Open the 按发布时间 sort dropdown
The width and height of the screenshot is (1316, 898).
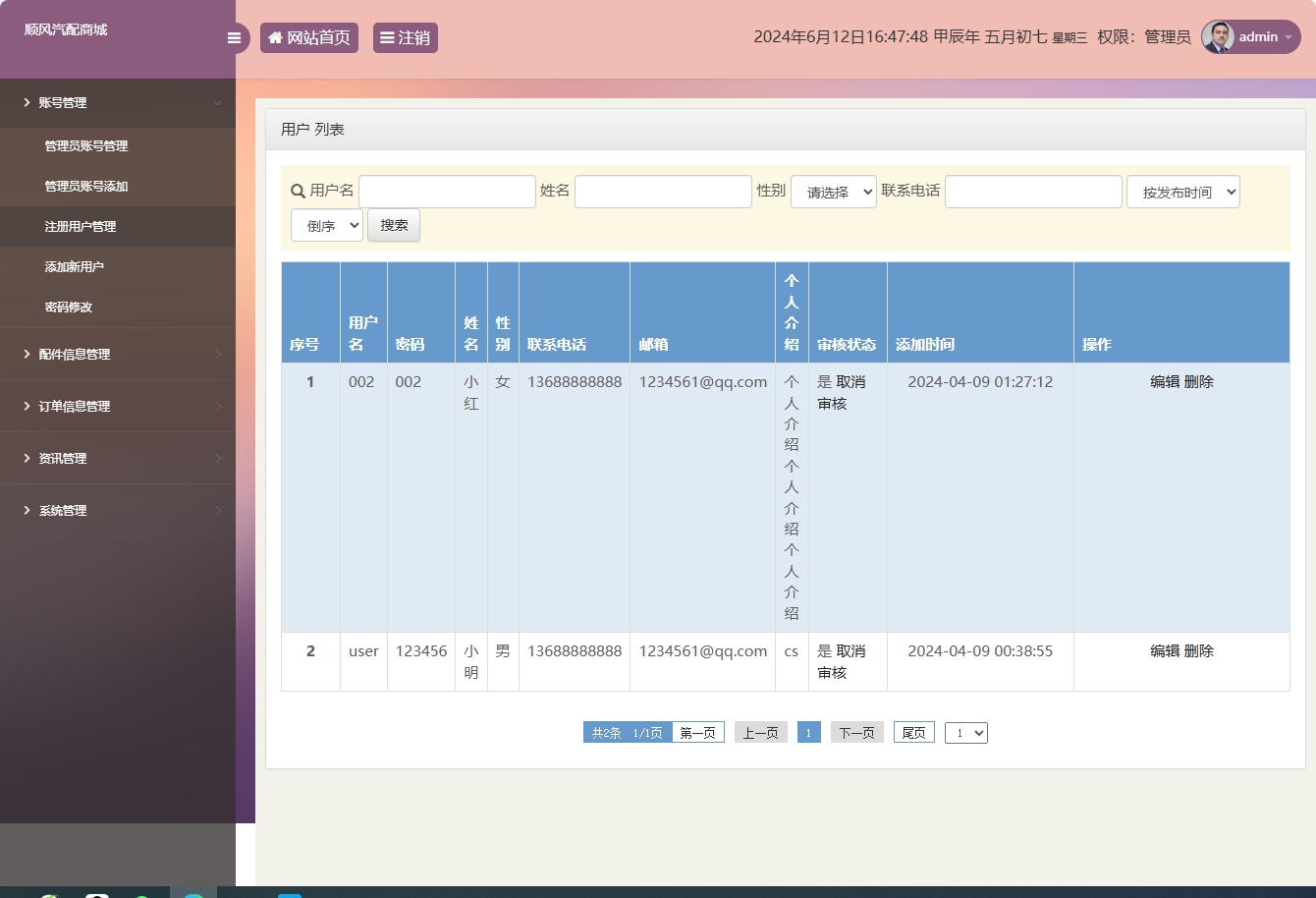click(x=1182, y=192)
